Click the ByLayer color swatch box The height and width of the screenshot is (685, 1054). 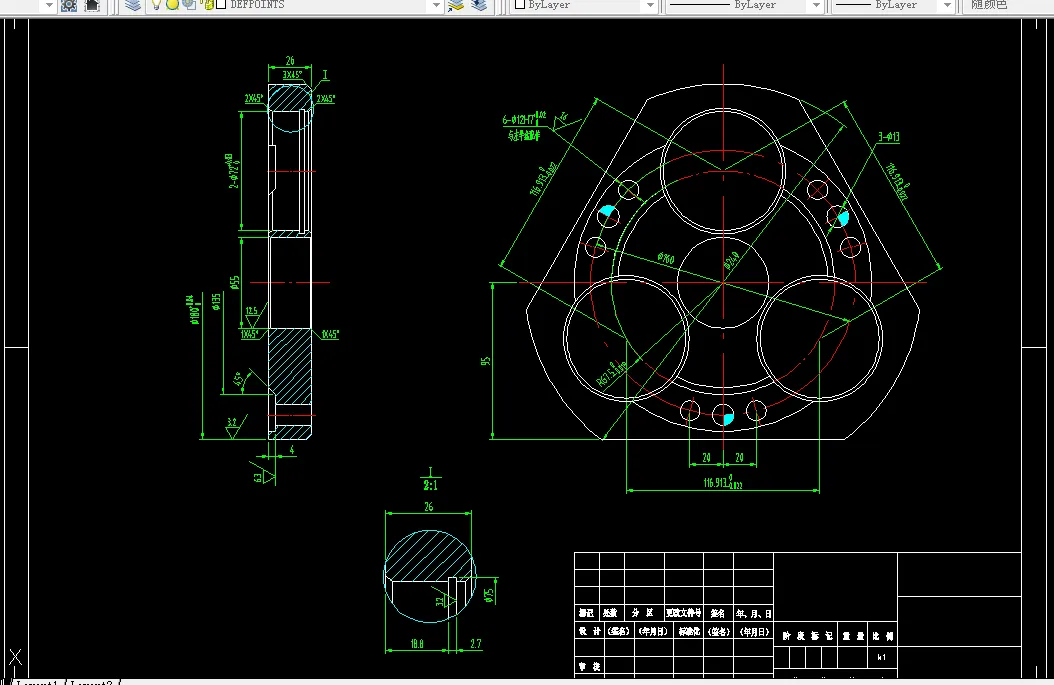click(520, 5)
